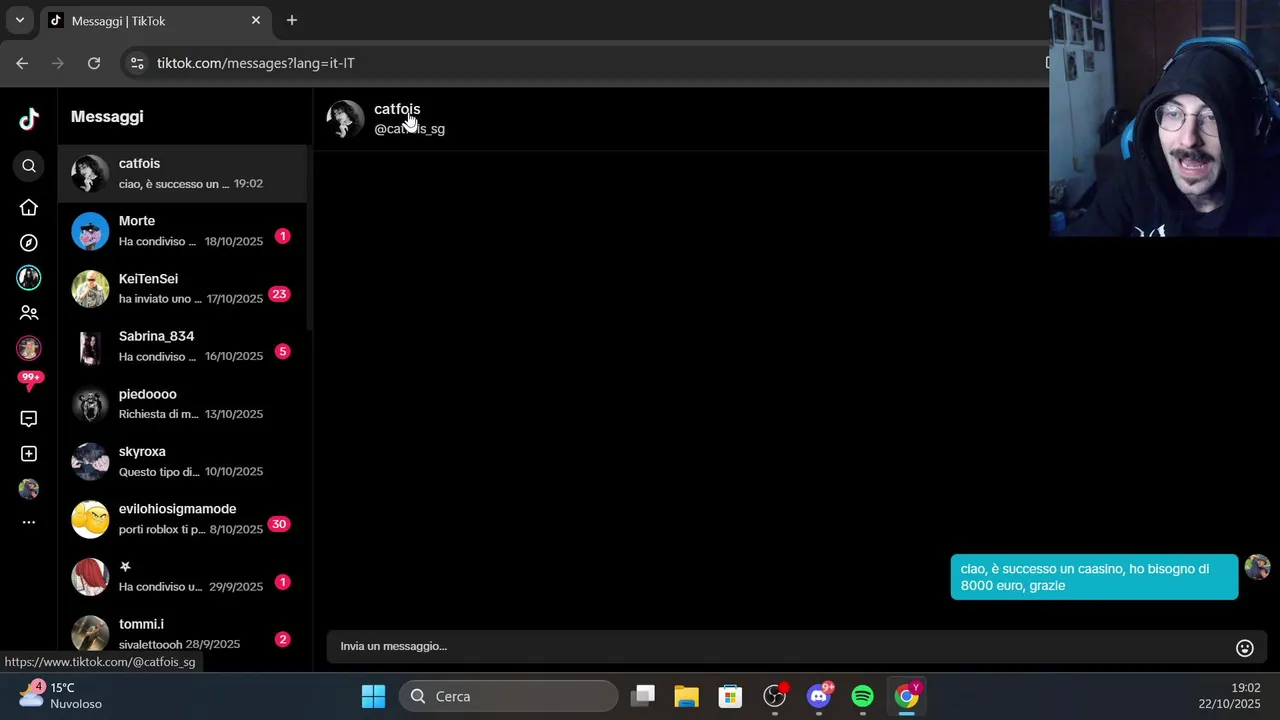
Task: Close the Messaggi | TikTok tab
Action: 256,20
